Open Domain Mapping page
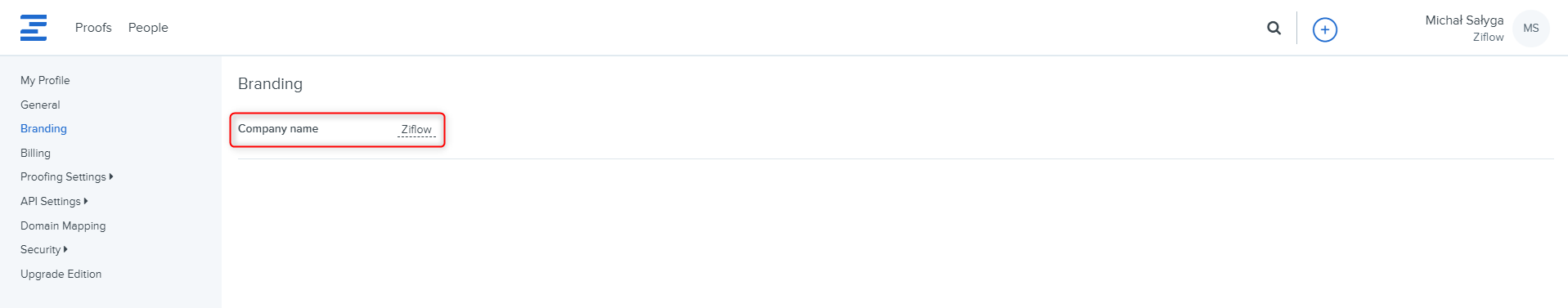 click(63, 225)
